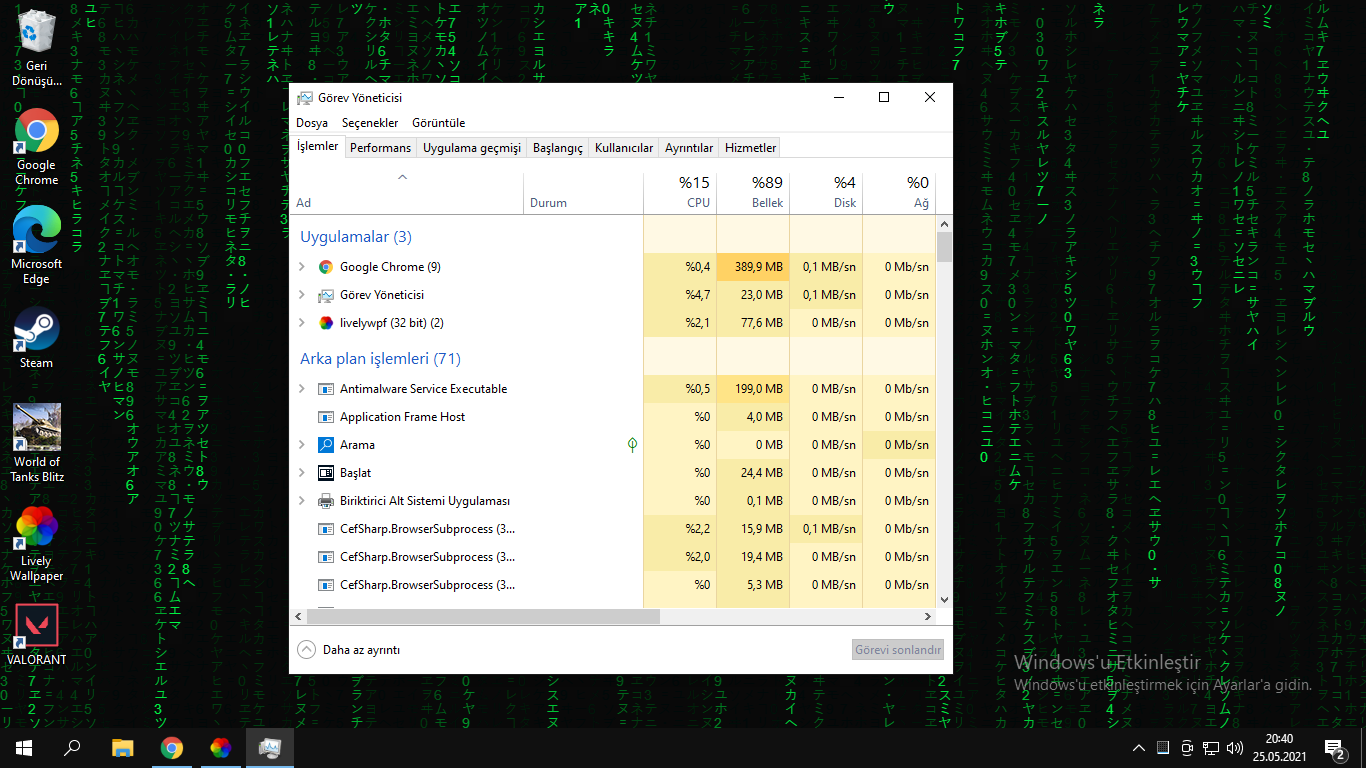
Task: Open the taskbar search
Action: coord(72,747)
